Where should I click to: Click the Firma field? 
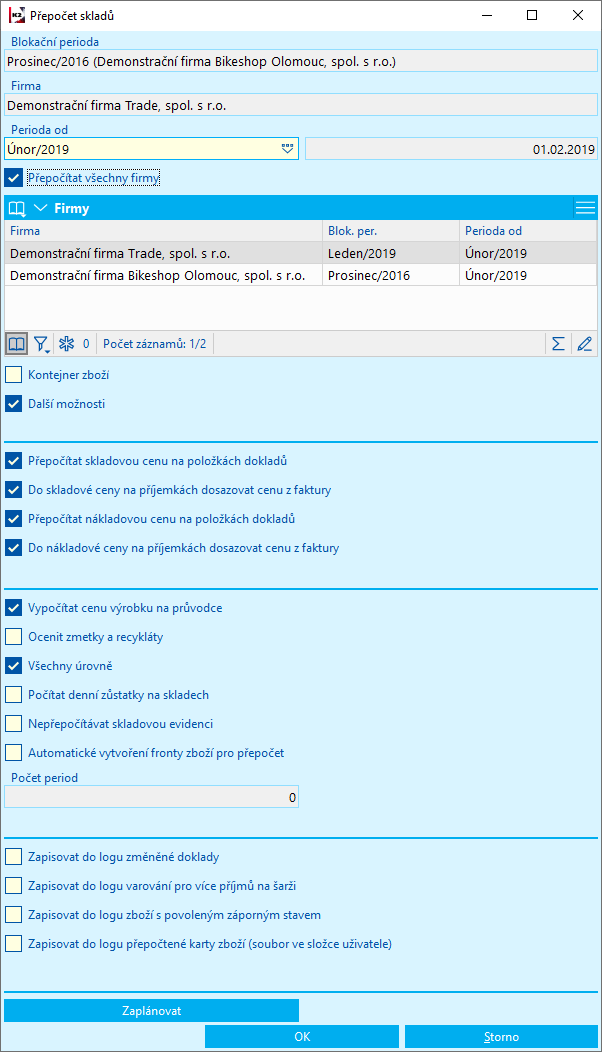(301, 105)
